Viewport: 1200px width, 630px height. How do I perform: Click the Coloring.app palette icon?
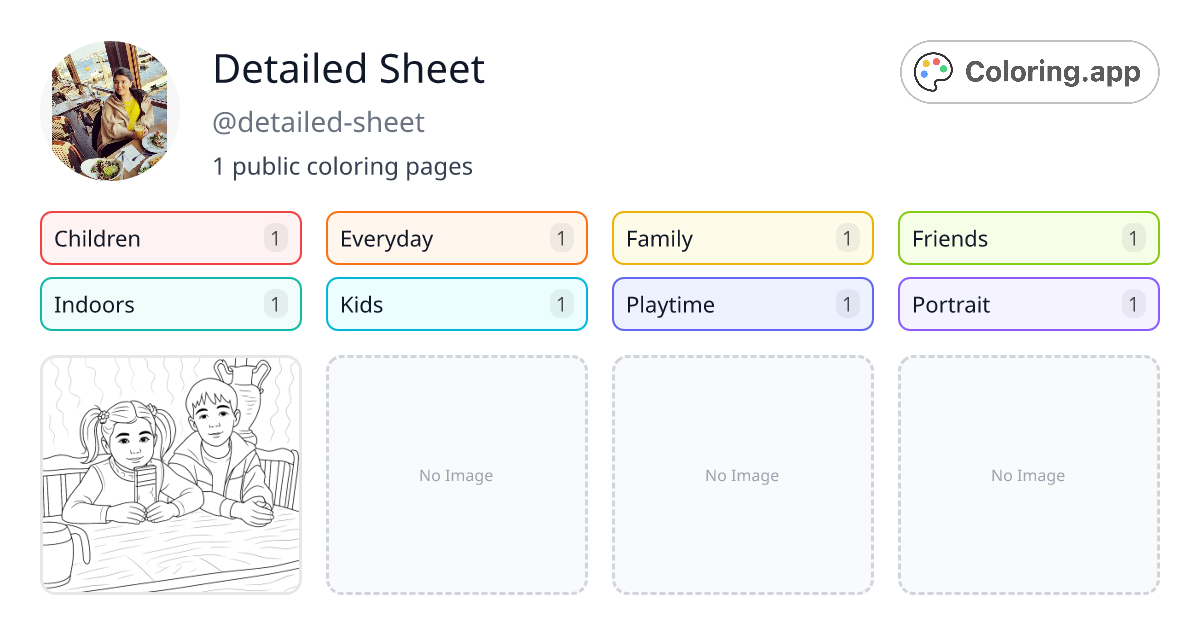(934, 70)
